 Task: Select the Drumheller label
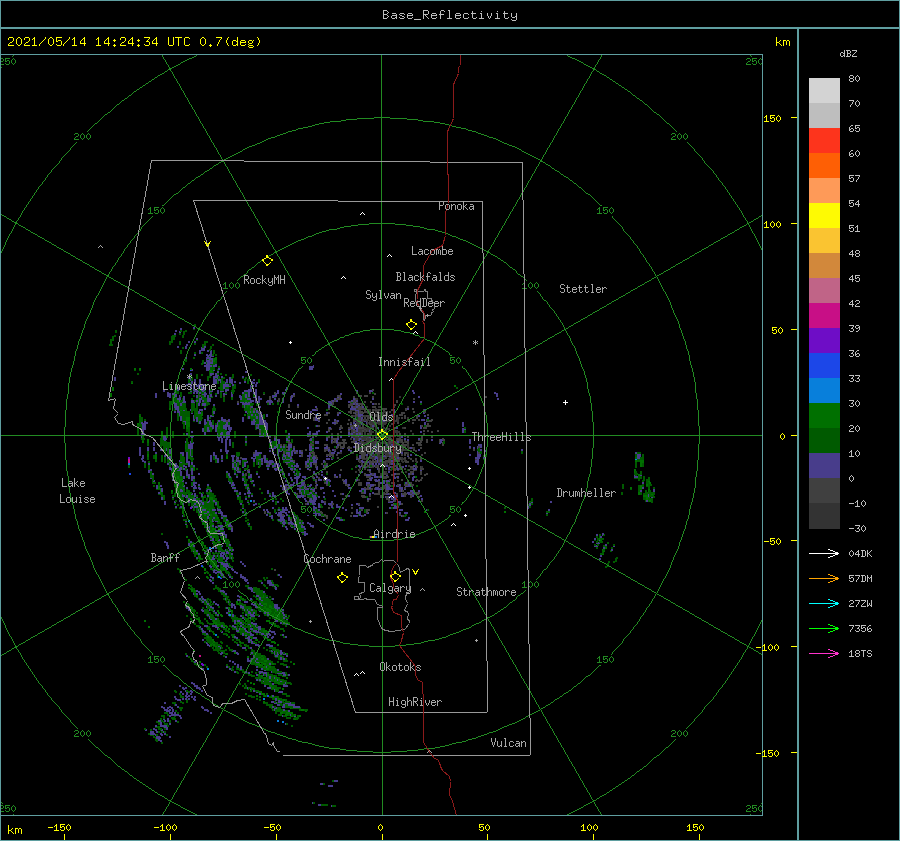586,493
